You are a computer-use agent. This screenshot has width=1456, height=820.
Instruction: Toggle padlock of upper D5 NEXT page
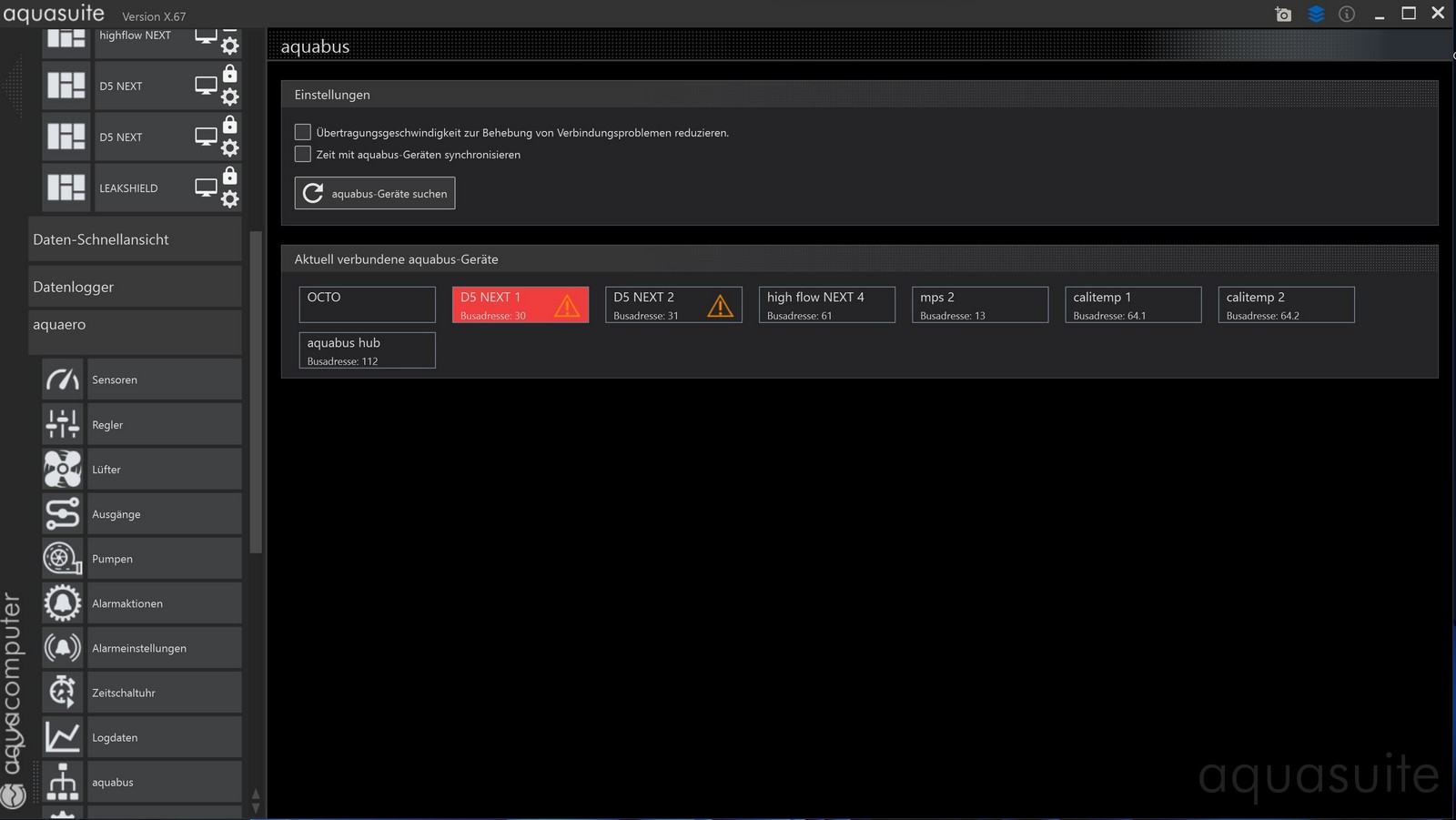[x=230, y=74]
